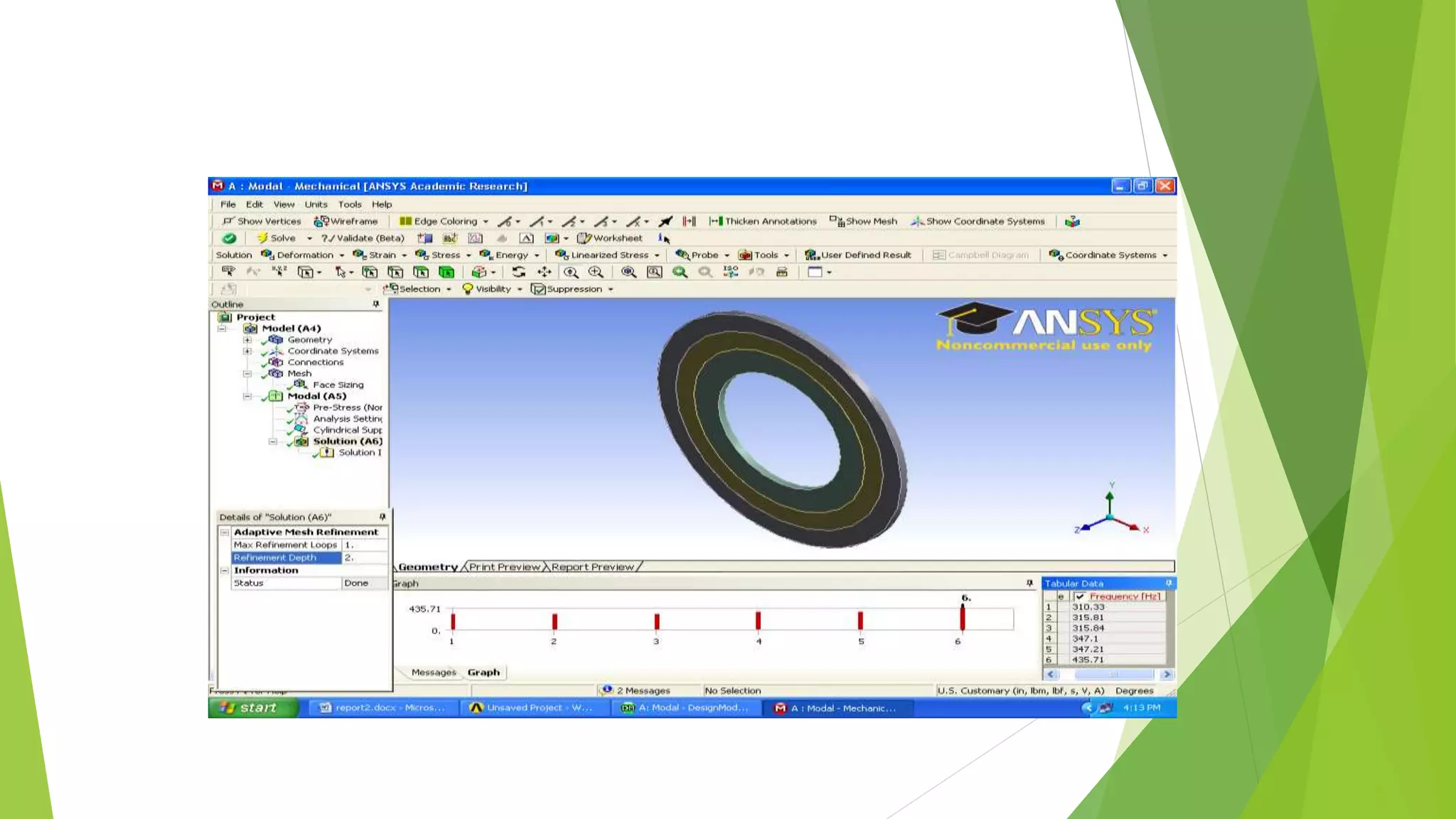Select the Face Sizing tree item
This screenshot has height=819, width=1456.
(x=338, y=385)
